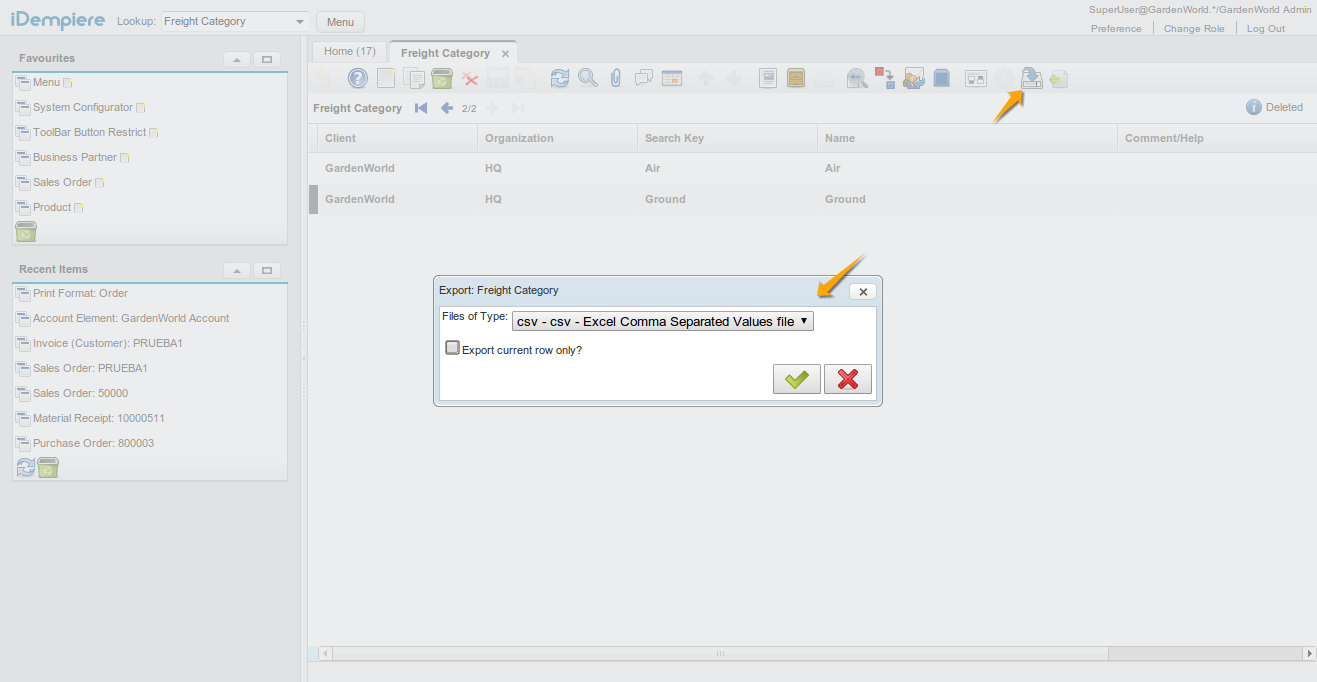
Task: Open the Lookup combo box showing Freight Category
Action: pos(234,21)
